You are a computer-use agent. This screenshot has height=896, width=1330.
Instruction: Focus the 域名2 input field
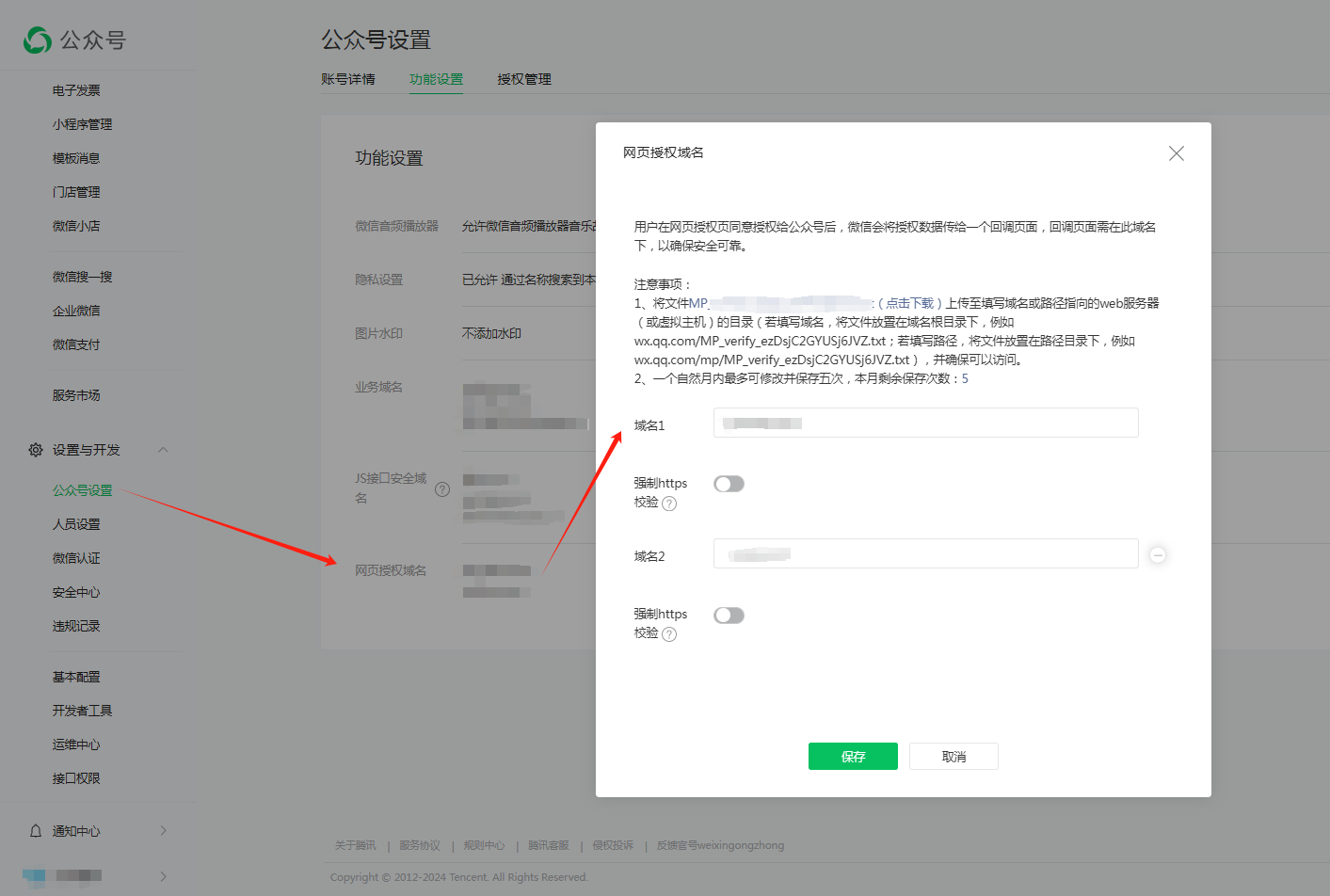926,553
